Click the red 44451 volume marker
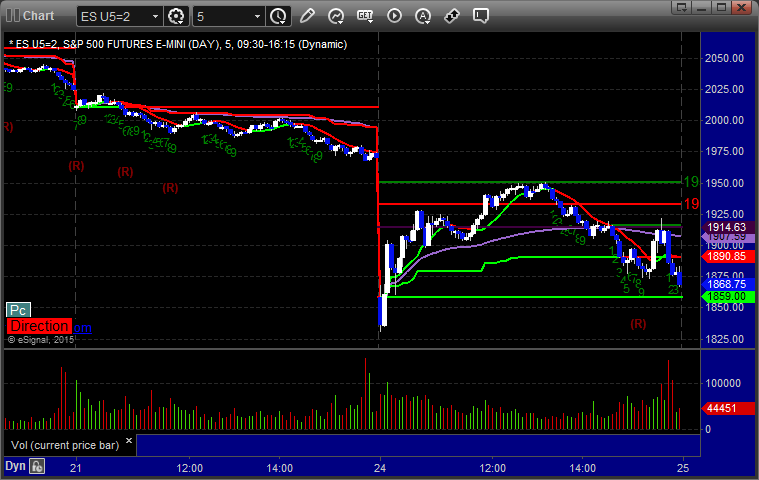This screenshot has width=759, height=480. coord(726,408)
